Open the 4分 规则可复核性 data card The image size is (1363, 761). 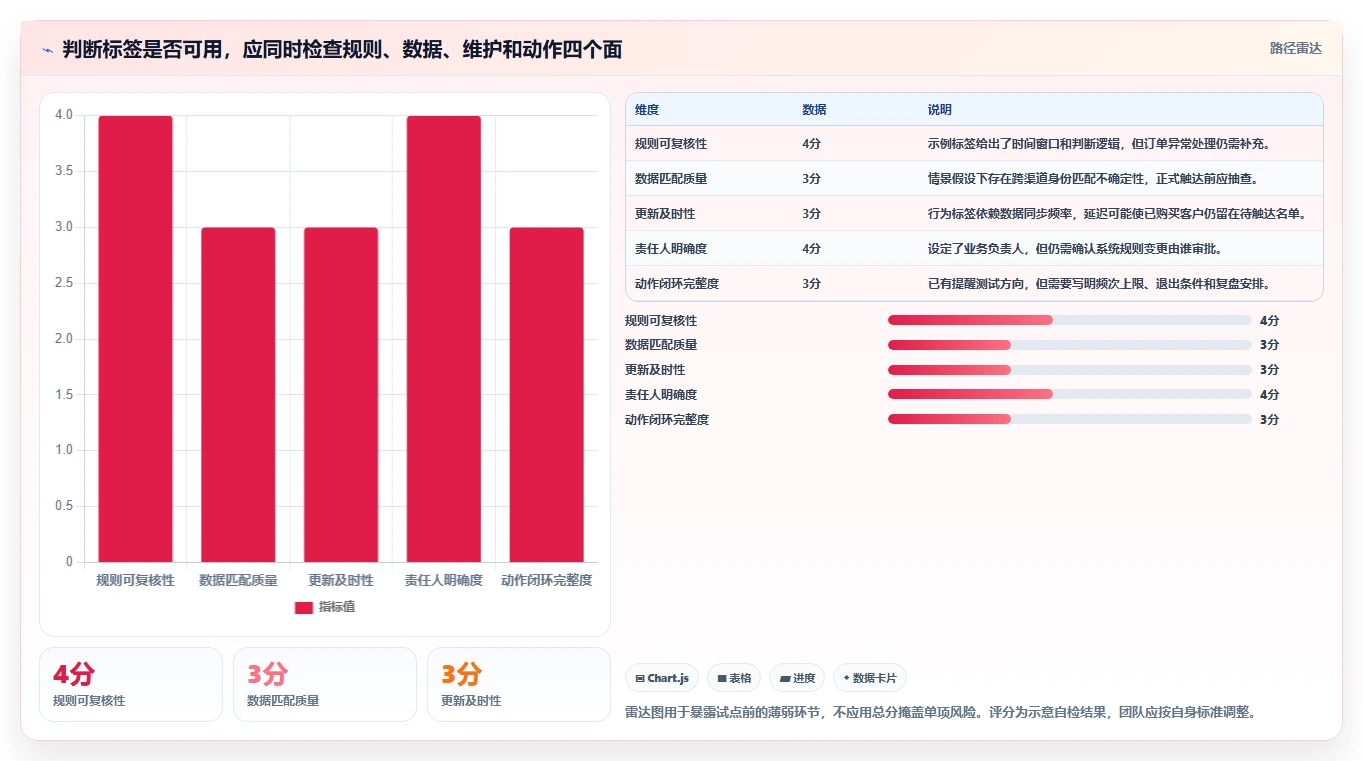131,684
